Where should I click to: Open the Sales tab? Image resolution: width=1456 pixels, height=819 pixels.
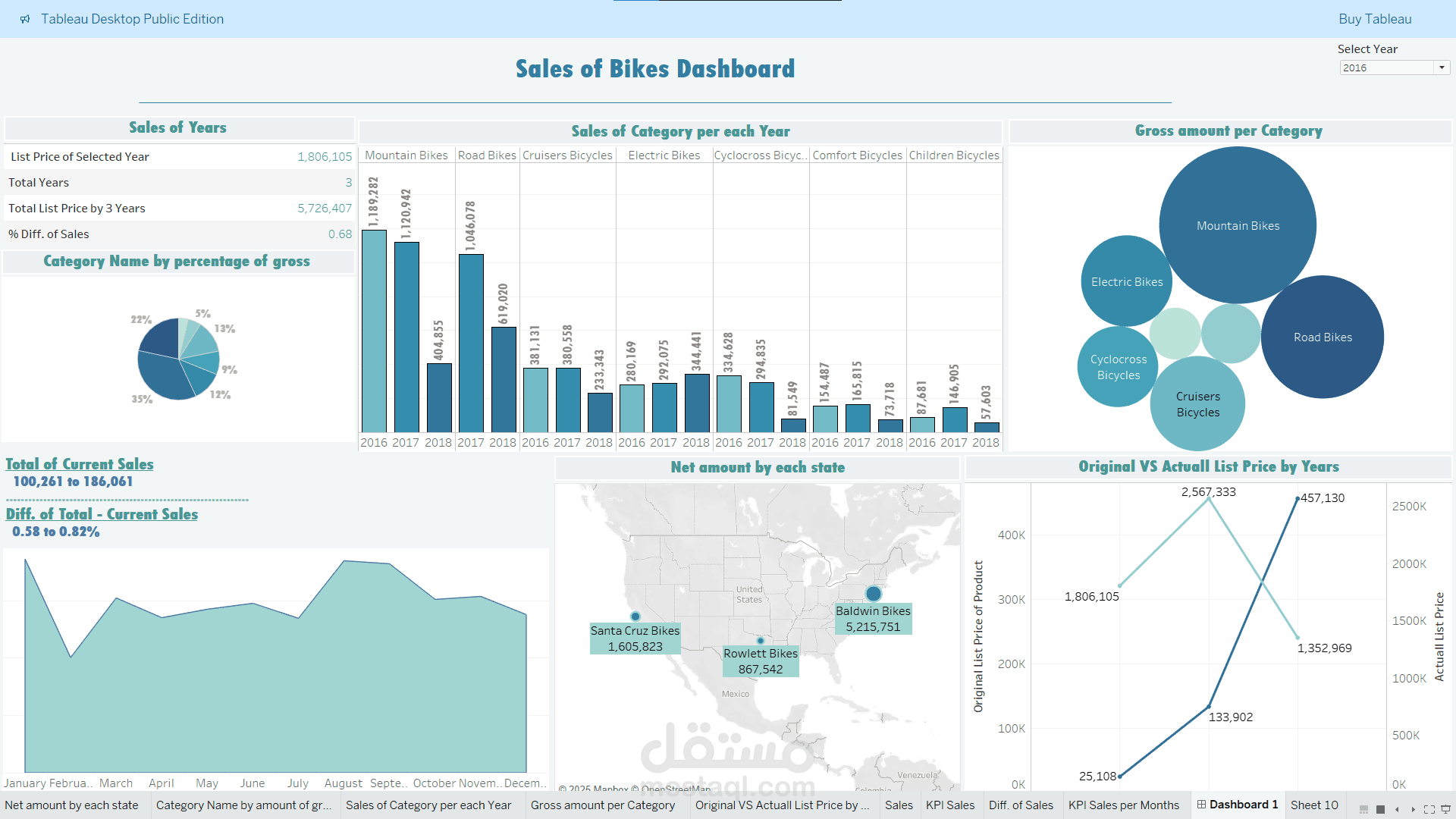(x=899, y=805)
